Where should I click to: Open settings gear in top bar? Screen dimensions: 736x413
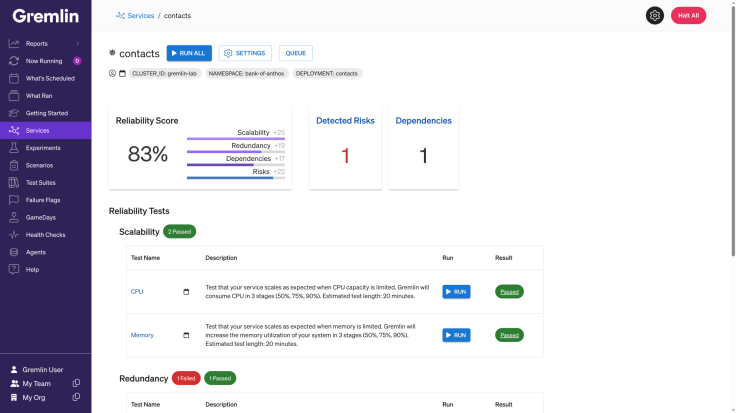point(655,15)
